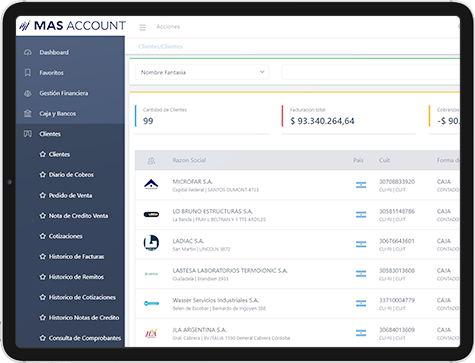Click Argentina flag in Wasser Servicios row

click(x=361, y=303)
